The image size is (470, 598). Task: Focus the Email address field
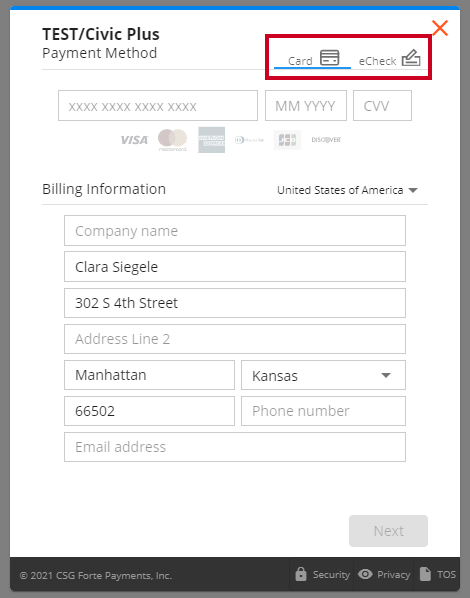[x=235, y=447]
